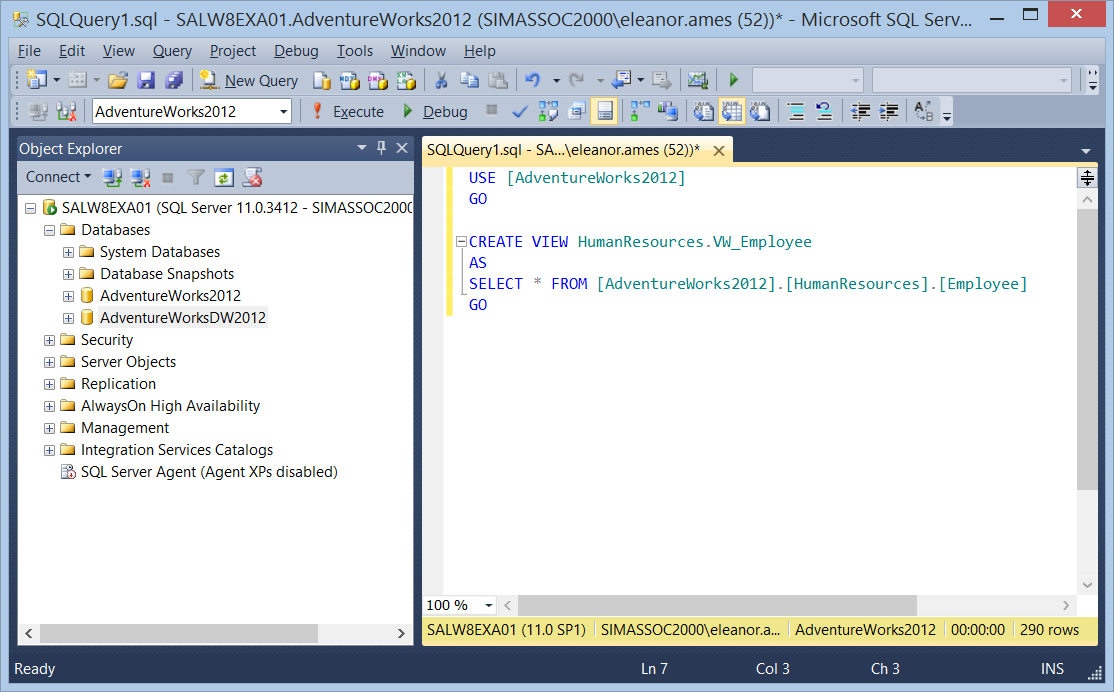Toggle Results to Grid mode
This screenshot has width=1114, height=692.
click(732, 112)
